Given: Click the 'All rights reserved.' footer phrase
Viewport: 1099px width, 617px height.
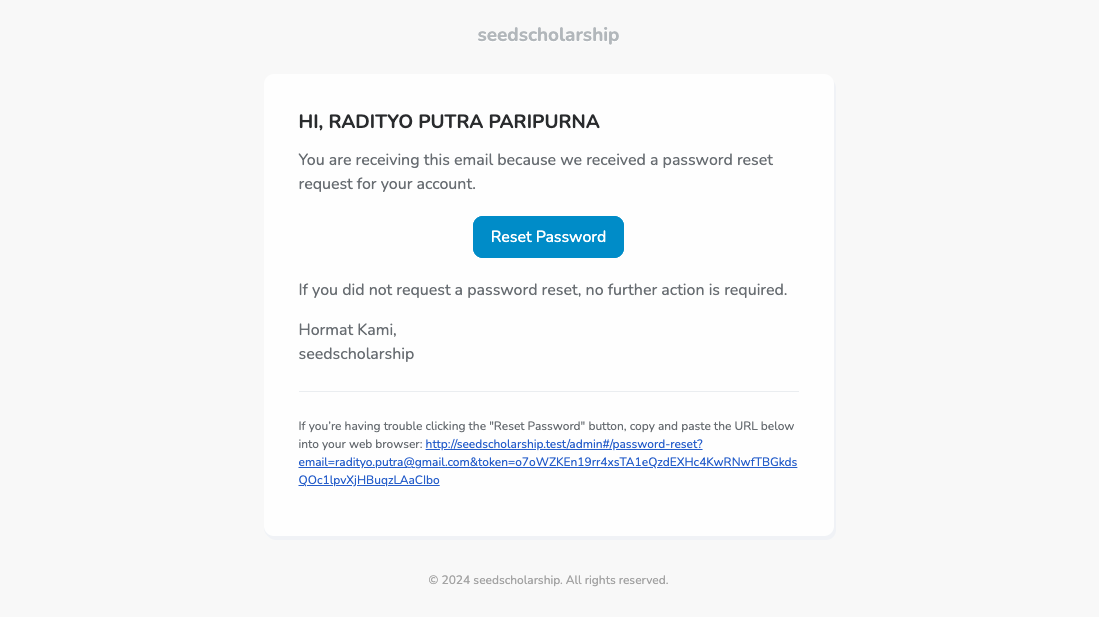Looking at the screenshot, I should click(617, 580).
